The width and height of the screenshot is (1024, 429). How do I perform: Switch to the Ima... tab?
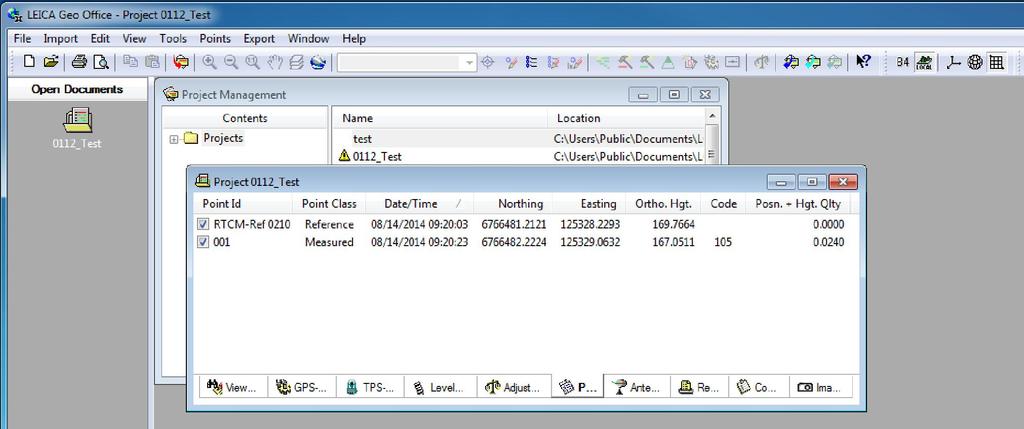[x=820, y=387]
